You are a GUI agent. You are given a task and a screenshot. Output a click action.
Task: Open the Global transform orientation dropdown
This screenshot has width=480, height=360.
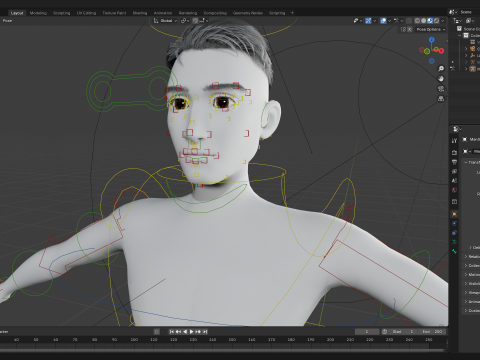(166, 21)
